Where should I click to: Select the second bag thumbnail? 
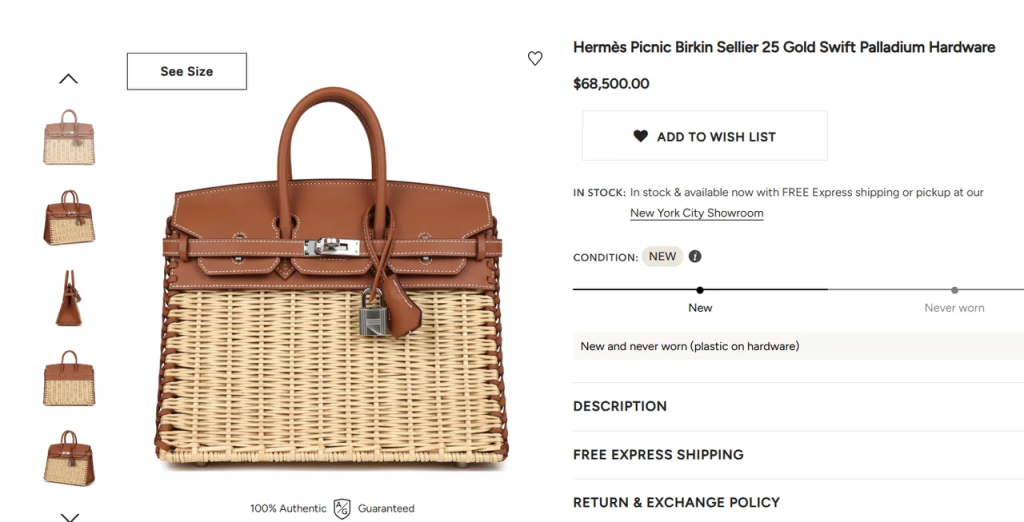pos(69,217)
